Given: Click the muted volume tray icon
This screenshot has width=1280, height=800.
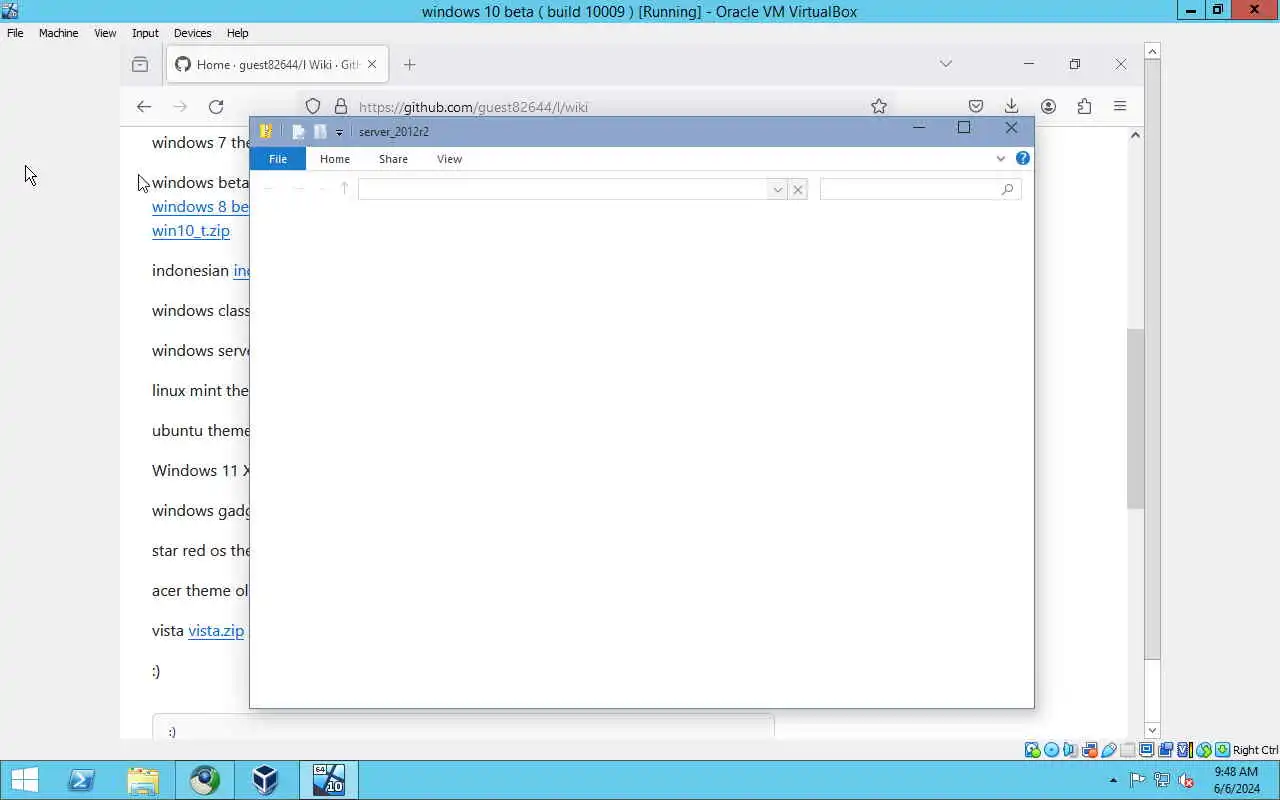Looking at the screenshot, I should 1187,780.
